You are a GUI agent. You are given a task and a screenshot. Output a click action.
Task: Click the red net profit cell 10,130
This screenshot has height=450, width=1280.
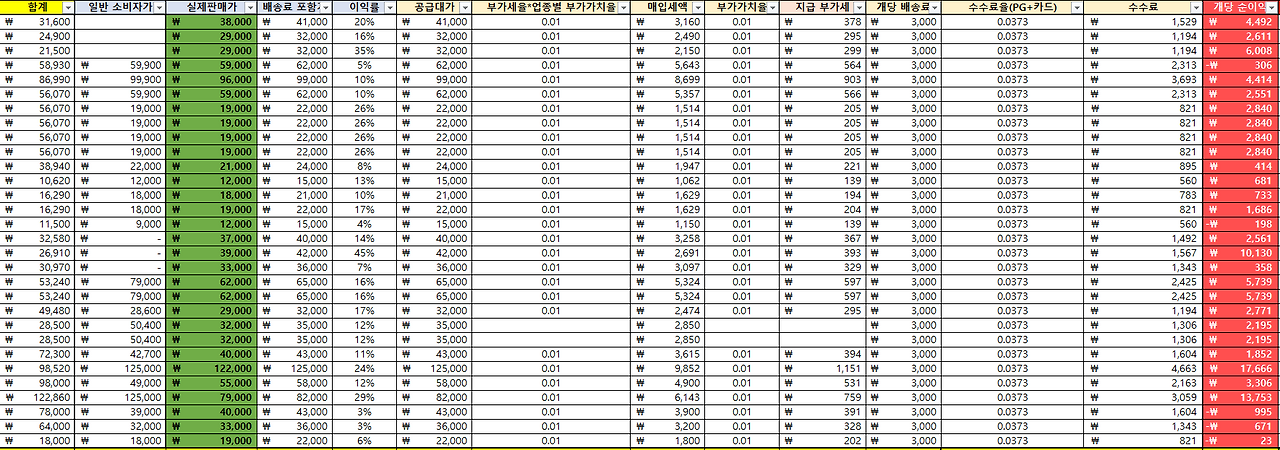click(x=1242, y=253)
